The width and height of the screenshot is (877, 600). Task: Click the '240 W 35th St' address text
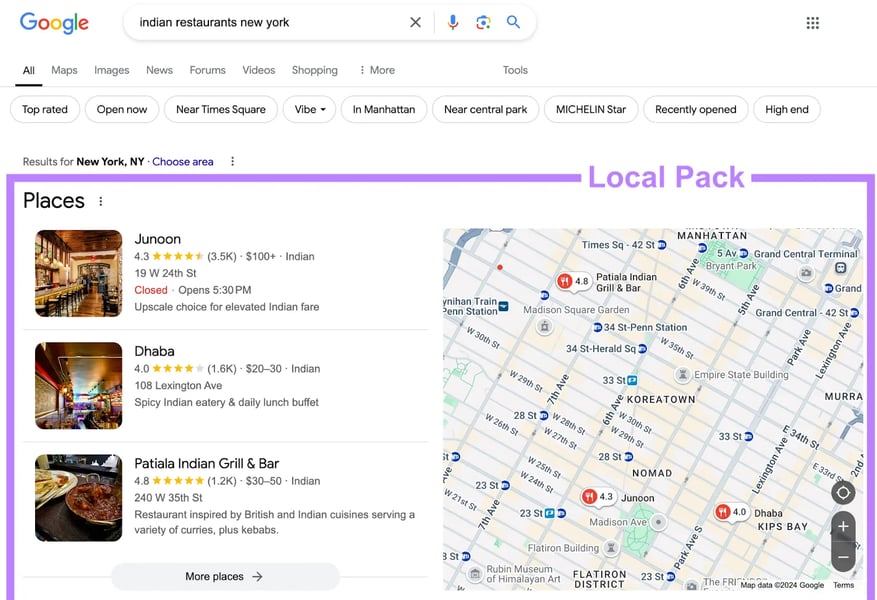click(168, 498)
